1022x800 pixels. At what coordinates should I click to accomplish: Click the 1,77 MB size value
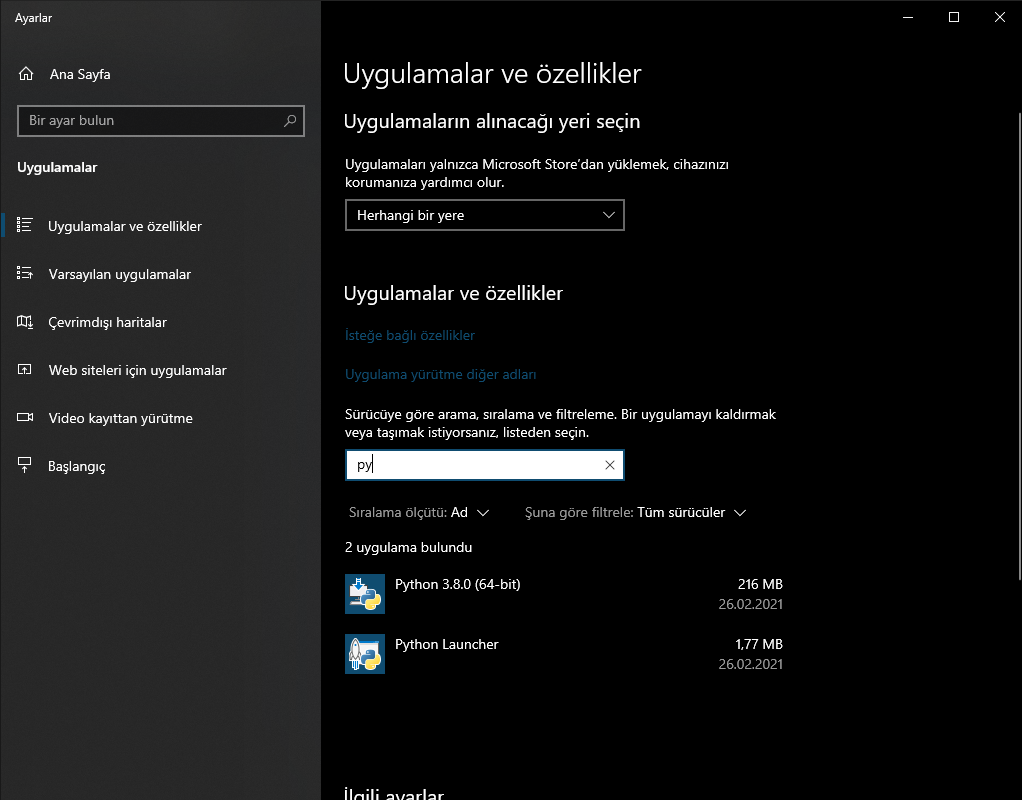pyautogui.click(x=759, y=644)
